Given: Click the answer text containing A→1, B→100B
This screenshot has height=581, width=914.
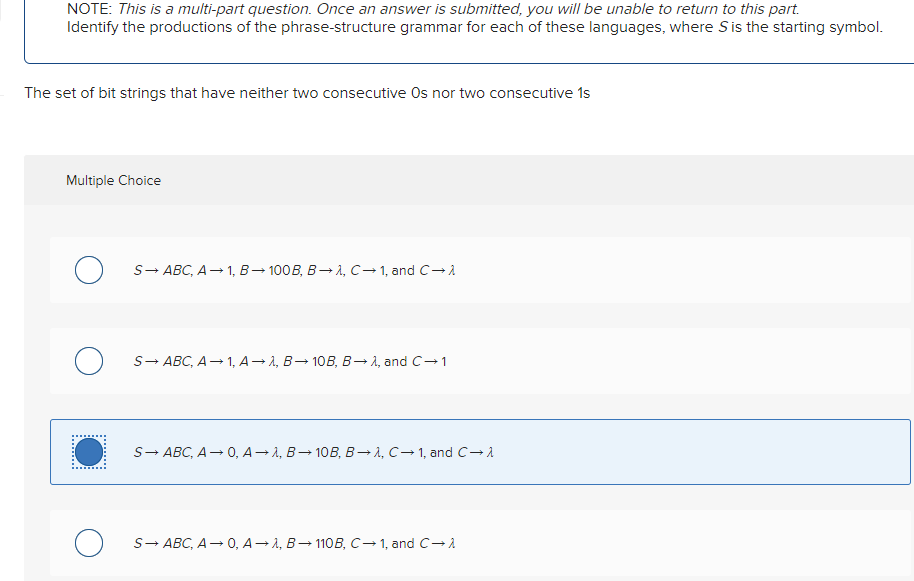Looking at the screenshot, I should click(295, 269).
